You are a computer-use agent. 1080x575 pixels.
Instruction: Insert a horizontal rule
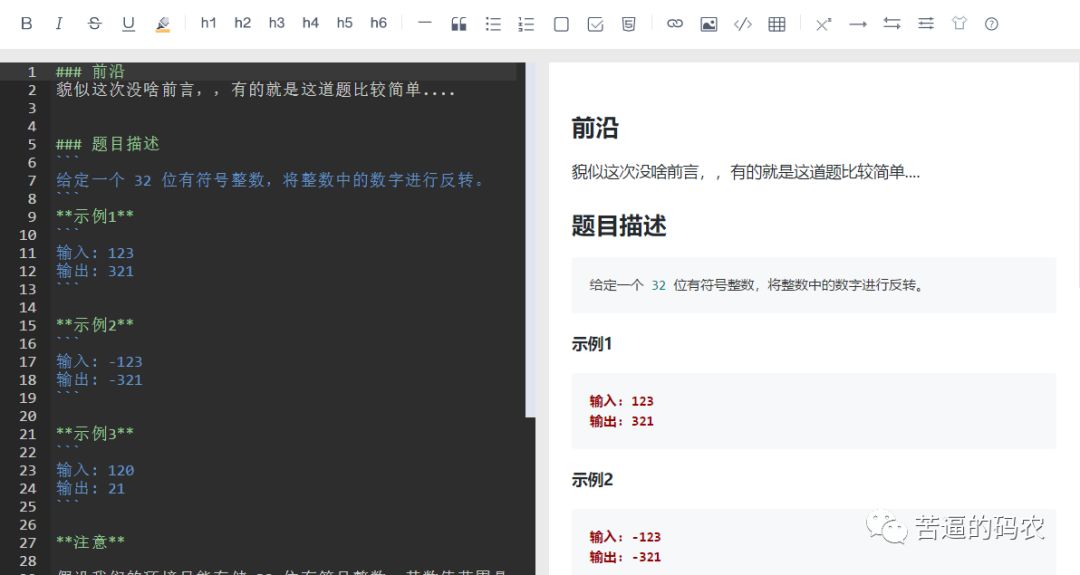(425, 23)
